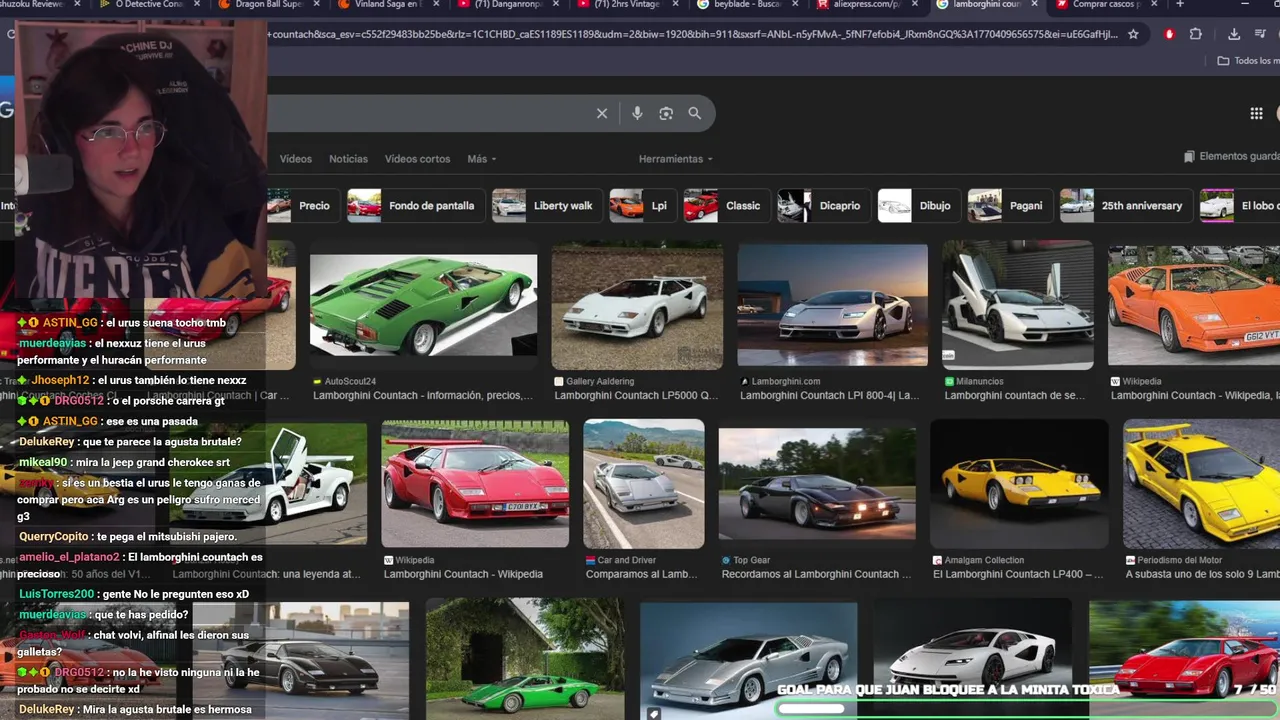Image resolution: width=1280 pixels, height=720 pixels.
Task: Close the 'Vinland Saga en' tab
Action: [436, 4]
